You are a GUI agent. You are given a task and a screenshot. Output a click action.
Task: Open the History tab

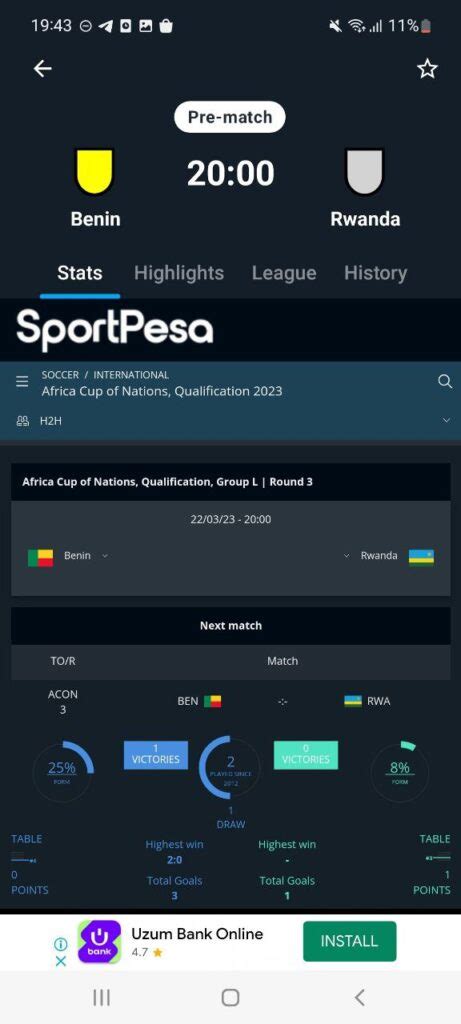point(375,273)
